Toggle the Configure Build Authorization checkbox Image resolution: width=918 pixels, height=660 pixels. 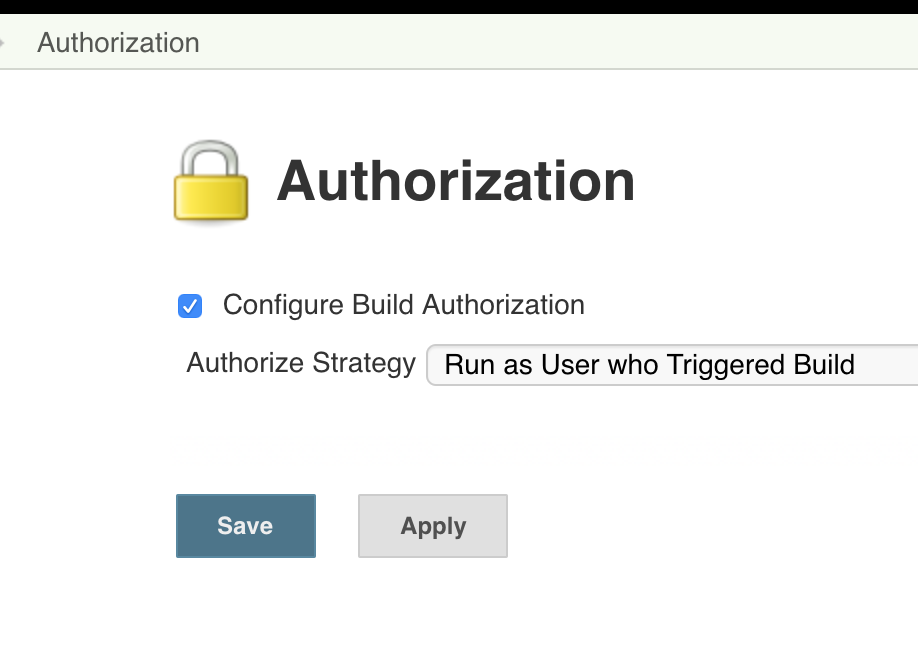click(190, 306)
